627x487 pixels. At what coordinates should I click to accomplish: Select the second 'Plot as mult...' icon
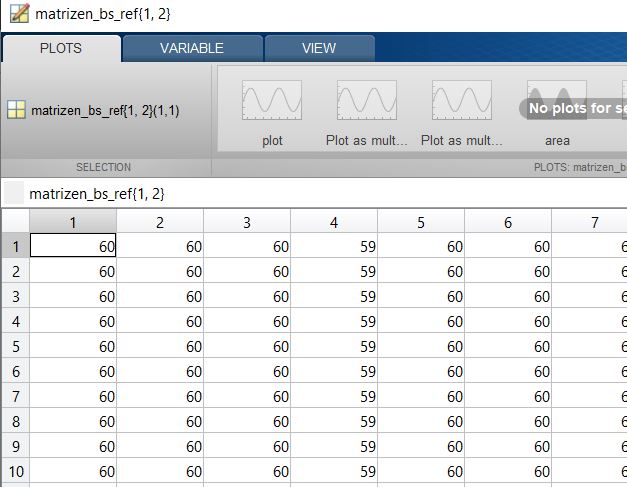pyautogui.click(x=461, y=102)
